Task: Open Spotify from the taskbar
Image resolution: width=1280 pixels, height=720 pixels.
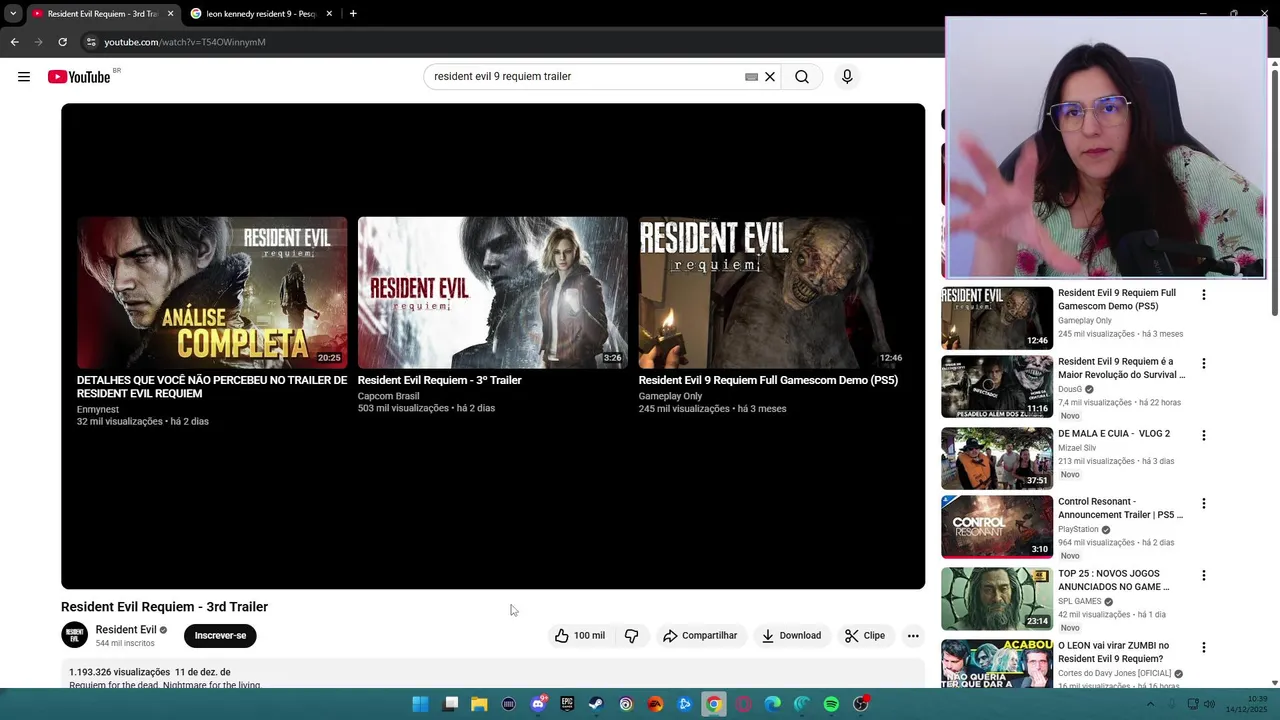Action: [831, 704]
